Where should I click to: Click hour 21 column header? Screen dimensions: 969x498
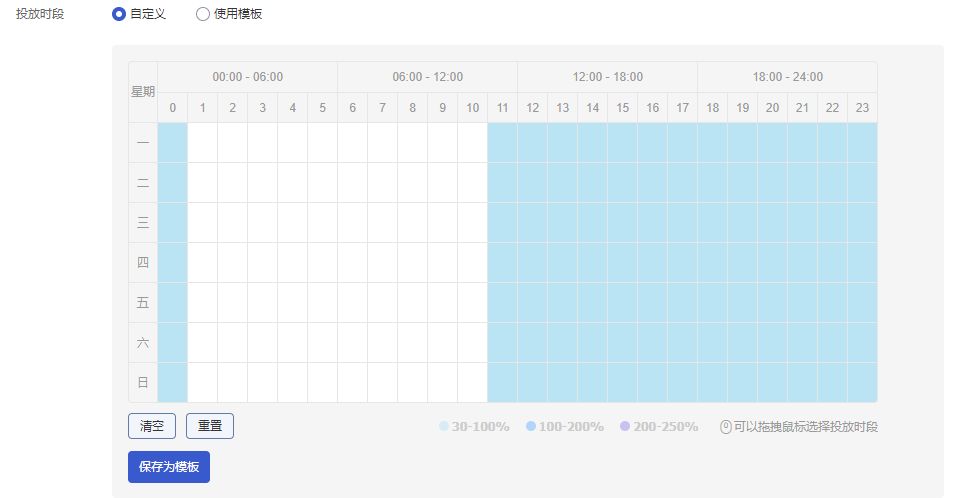point(802,108)
